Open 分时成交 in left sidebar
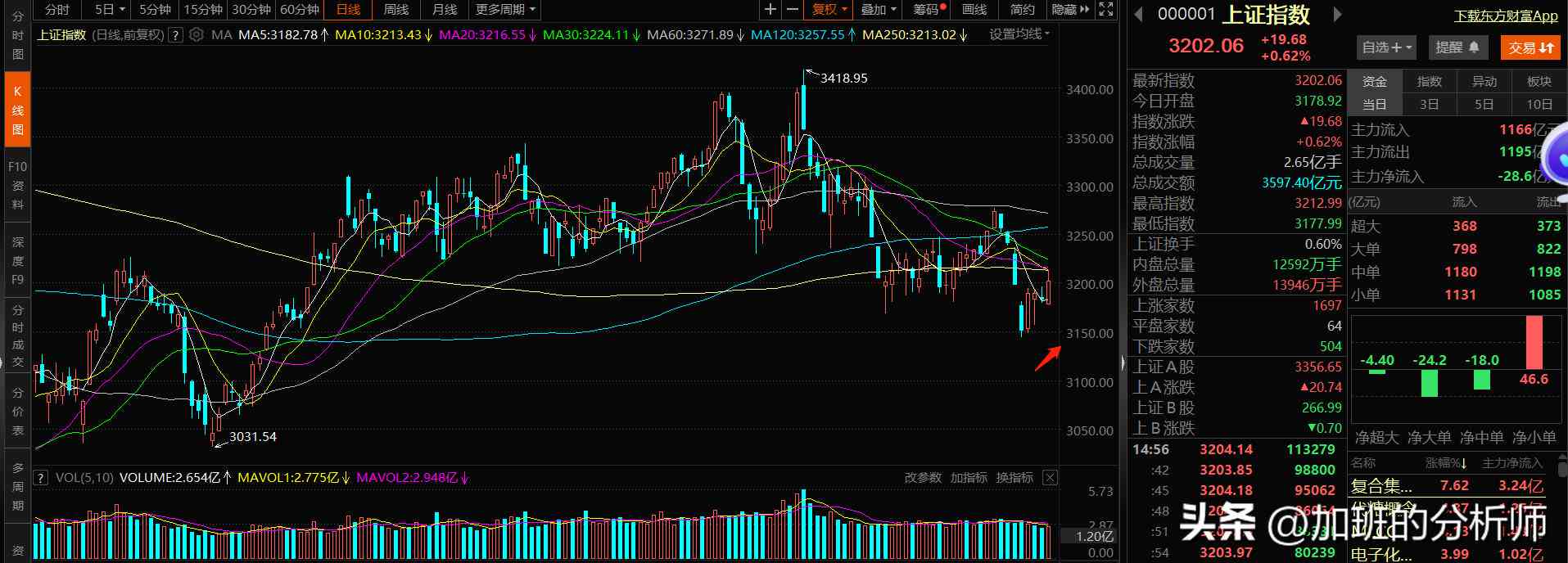1568x563 pixels. pyautogui.click(x=17, y=336)
